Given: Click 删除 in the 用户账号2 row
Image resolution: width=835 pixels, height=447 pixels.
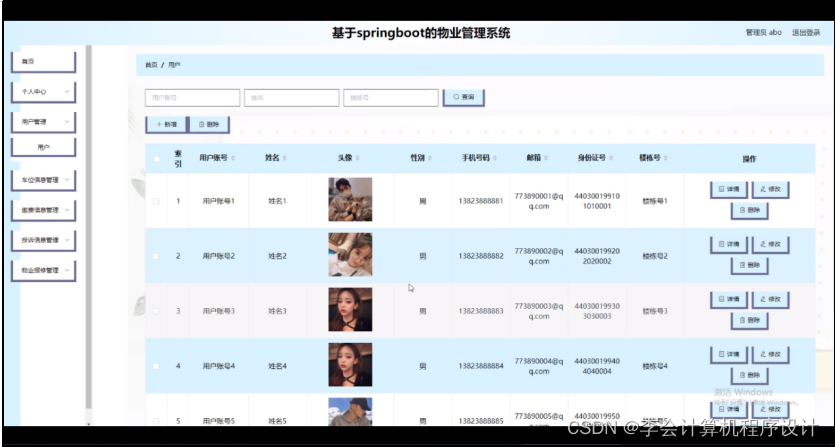Looking at the screenshot, I should pyautogui.click(x=749, y=266).
